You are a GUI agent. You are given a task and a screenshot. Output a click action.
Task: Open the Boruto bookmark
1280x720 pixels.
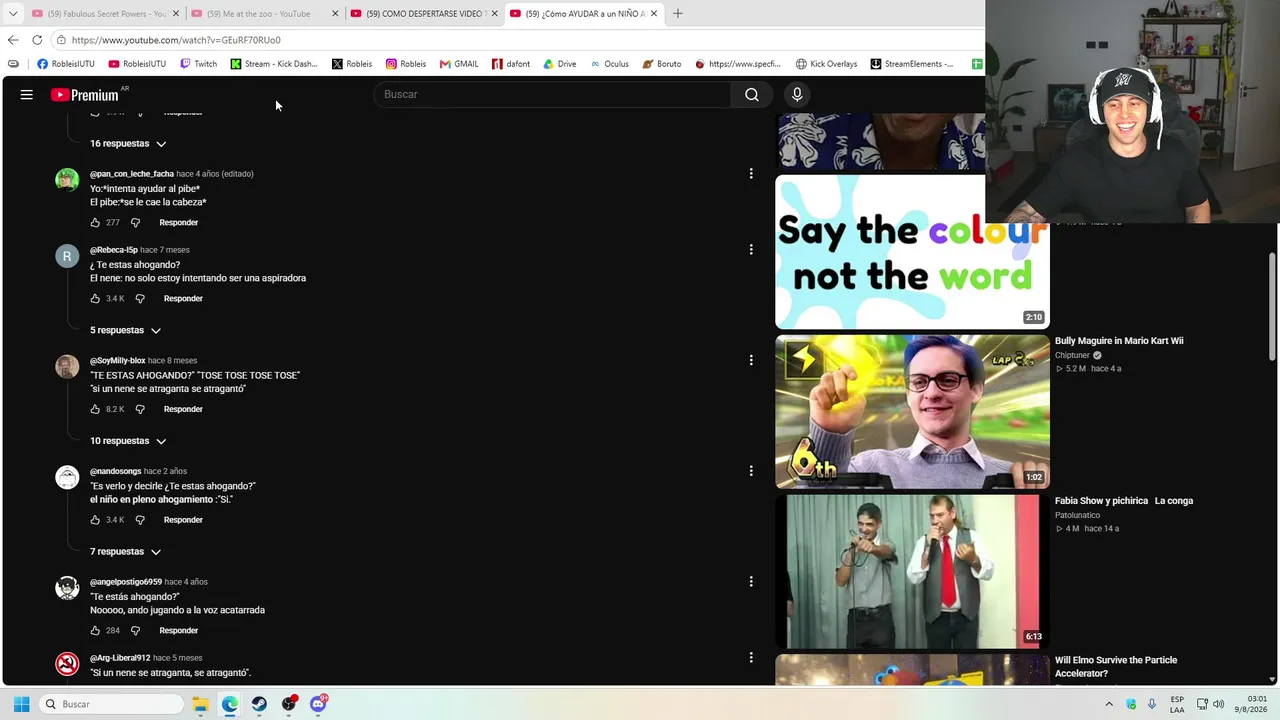(x=661, y=64)
